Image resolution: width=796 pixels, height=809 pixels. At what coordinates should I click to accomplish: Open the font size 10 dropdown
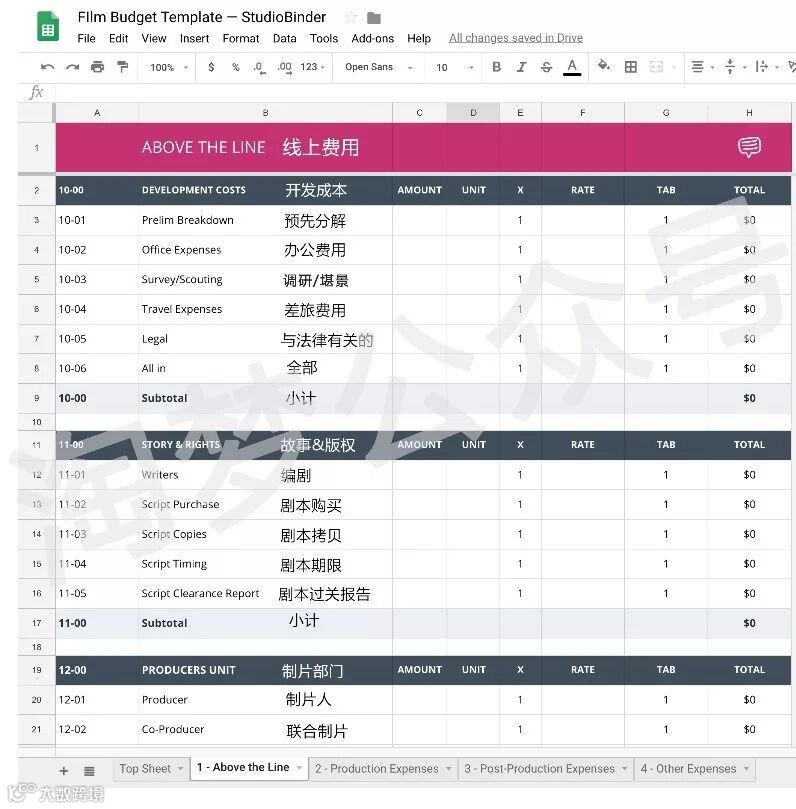[454, 68]
